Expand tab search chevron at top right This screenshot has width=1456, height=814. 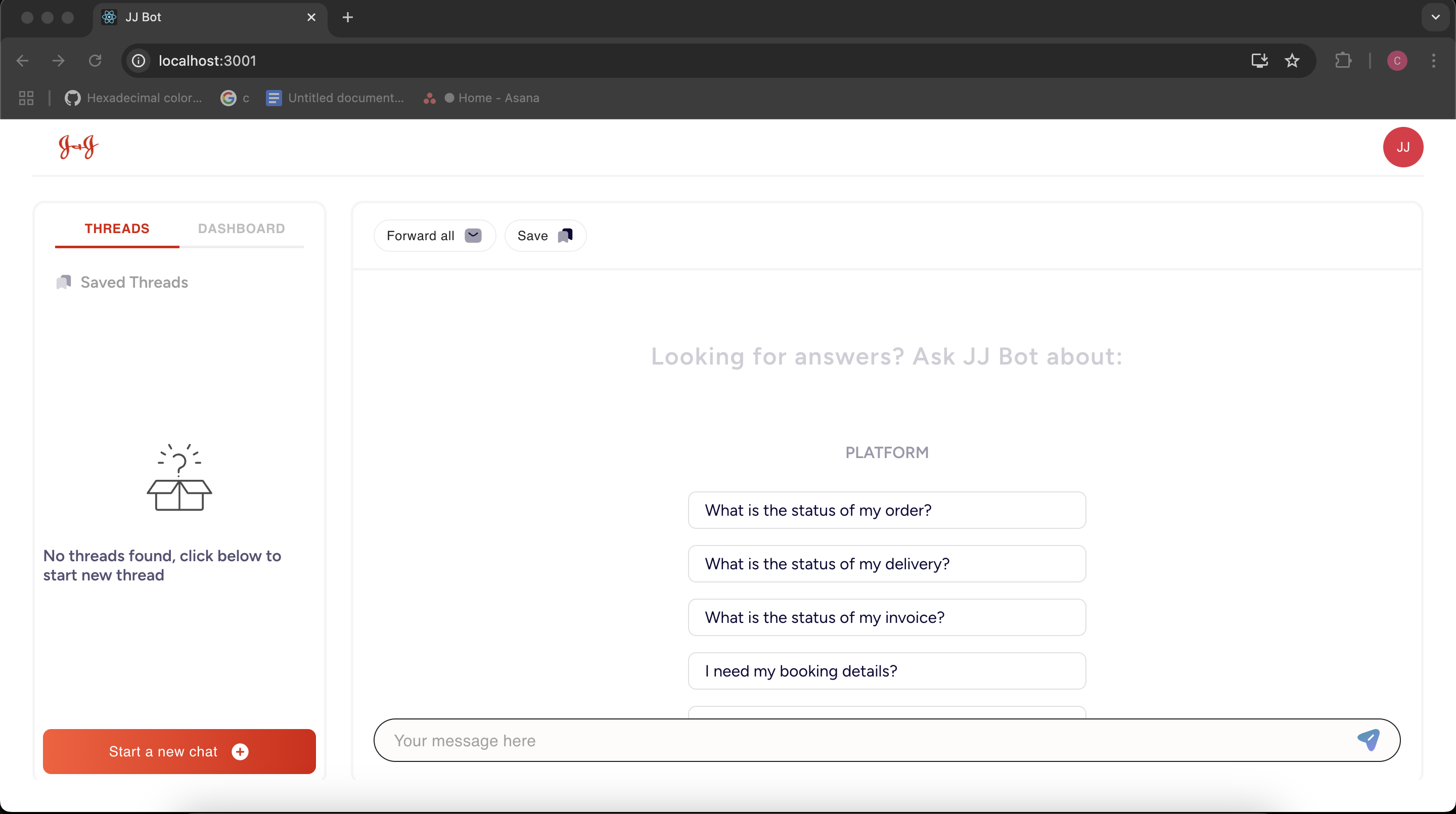(1436, 18)
